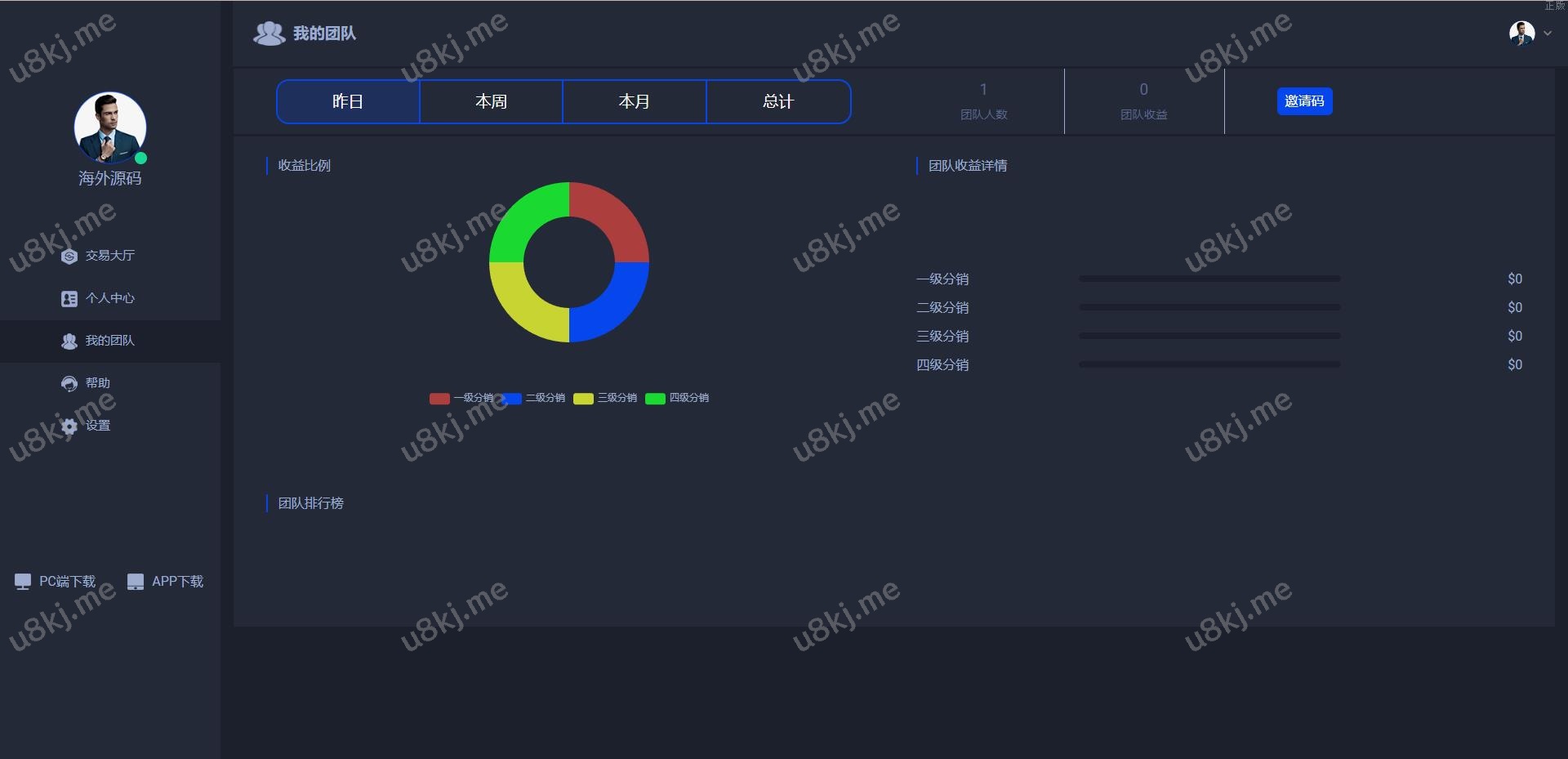Switch to the 本月 tab
Viewport: 1568px width, 759px height.
point(634,102)
